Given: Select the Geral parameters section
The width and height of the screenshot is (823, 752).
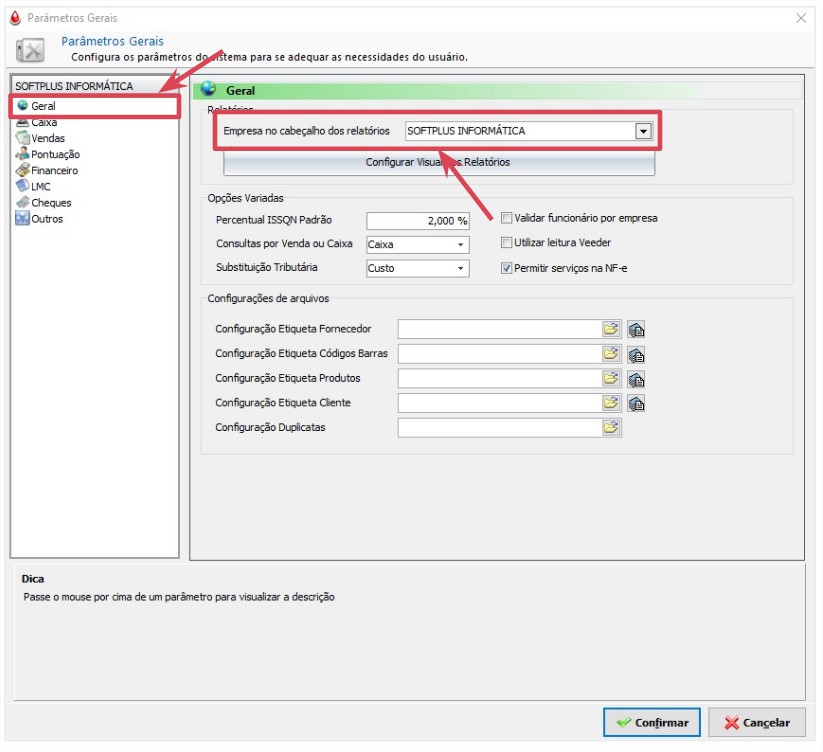Looking at the screenshot, I should coord(43,106).
